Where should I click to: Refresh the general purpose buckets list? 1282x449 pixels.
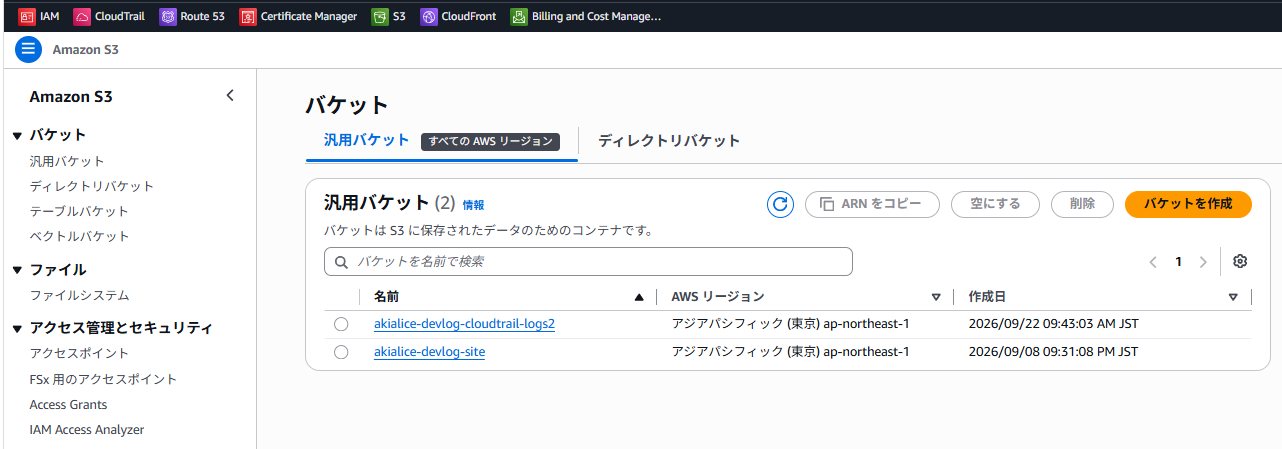(x=780, y=204)
